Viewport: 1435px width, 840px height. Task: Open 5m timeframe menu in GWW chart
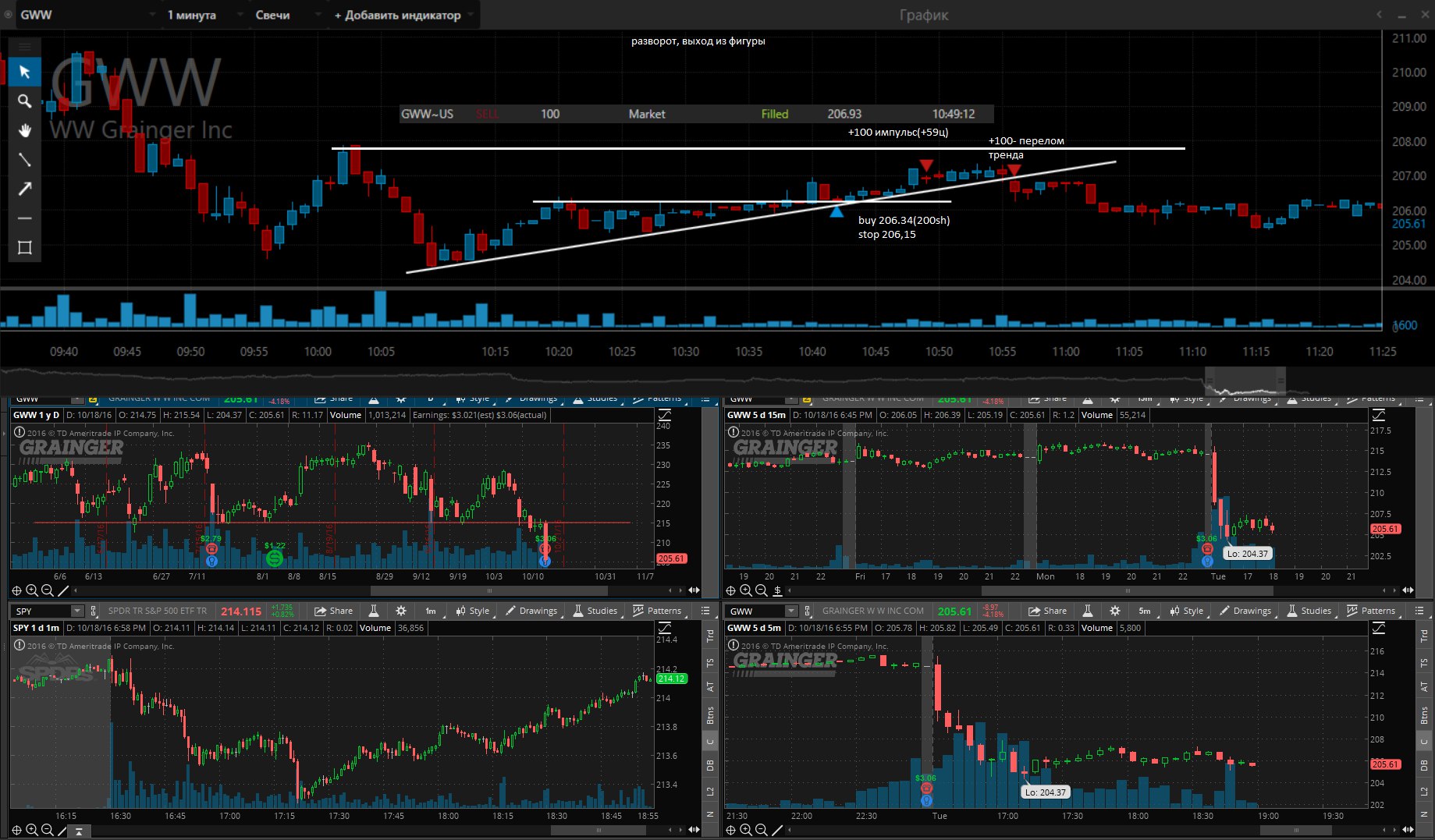click(1145, 611)
